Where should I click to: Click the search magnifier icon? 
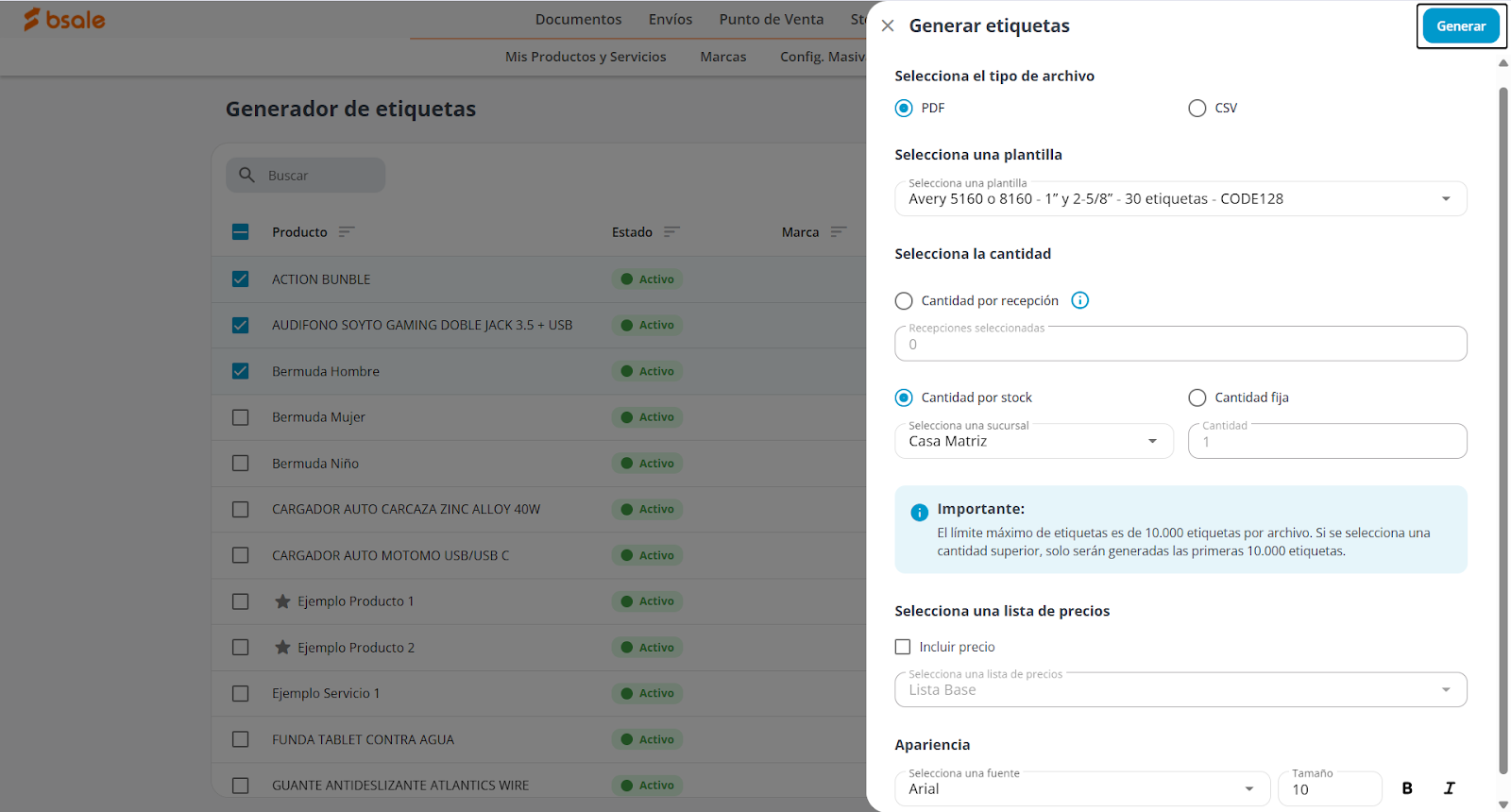click(x=247, y=175)
